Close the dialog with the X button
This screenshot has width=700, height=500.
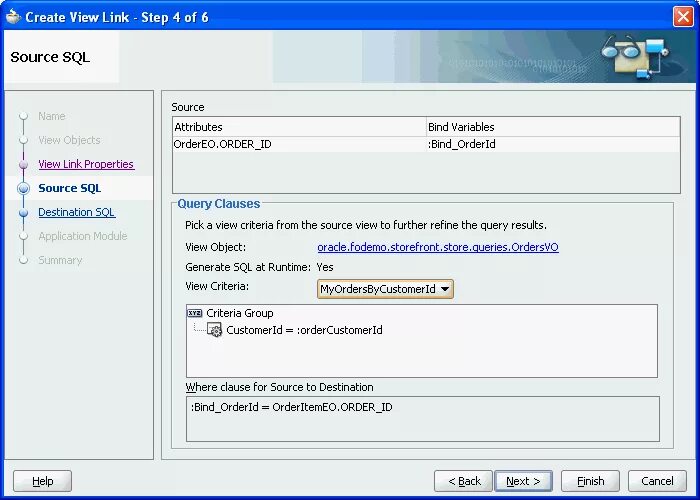[x=683, y=17]
